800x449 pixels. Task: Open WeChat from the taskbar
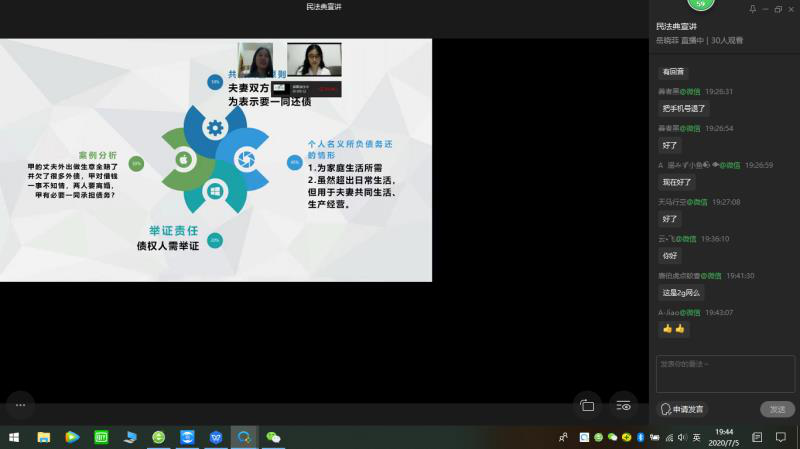[273, 437]
